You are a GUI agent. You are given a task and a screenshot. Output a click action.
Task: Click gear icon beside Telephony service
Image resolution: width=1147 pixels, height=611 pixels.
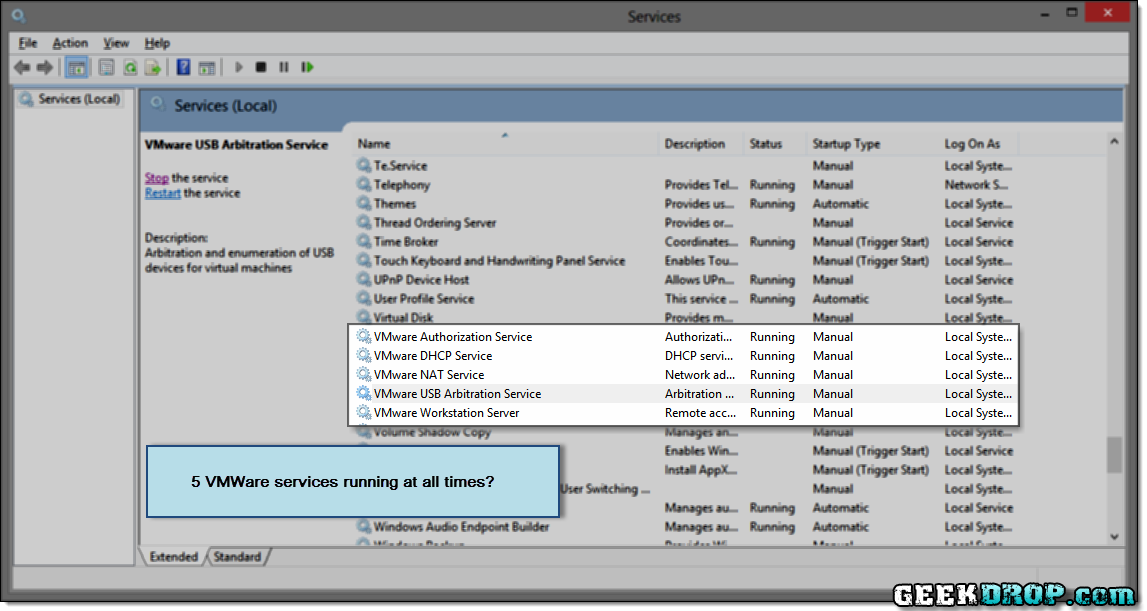coord(364,184)
